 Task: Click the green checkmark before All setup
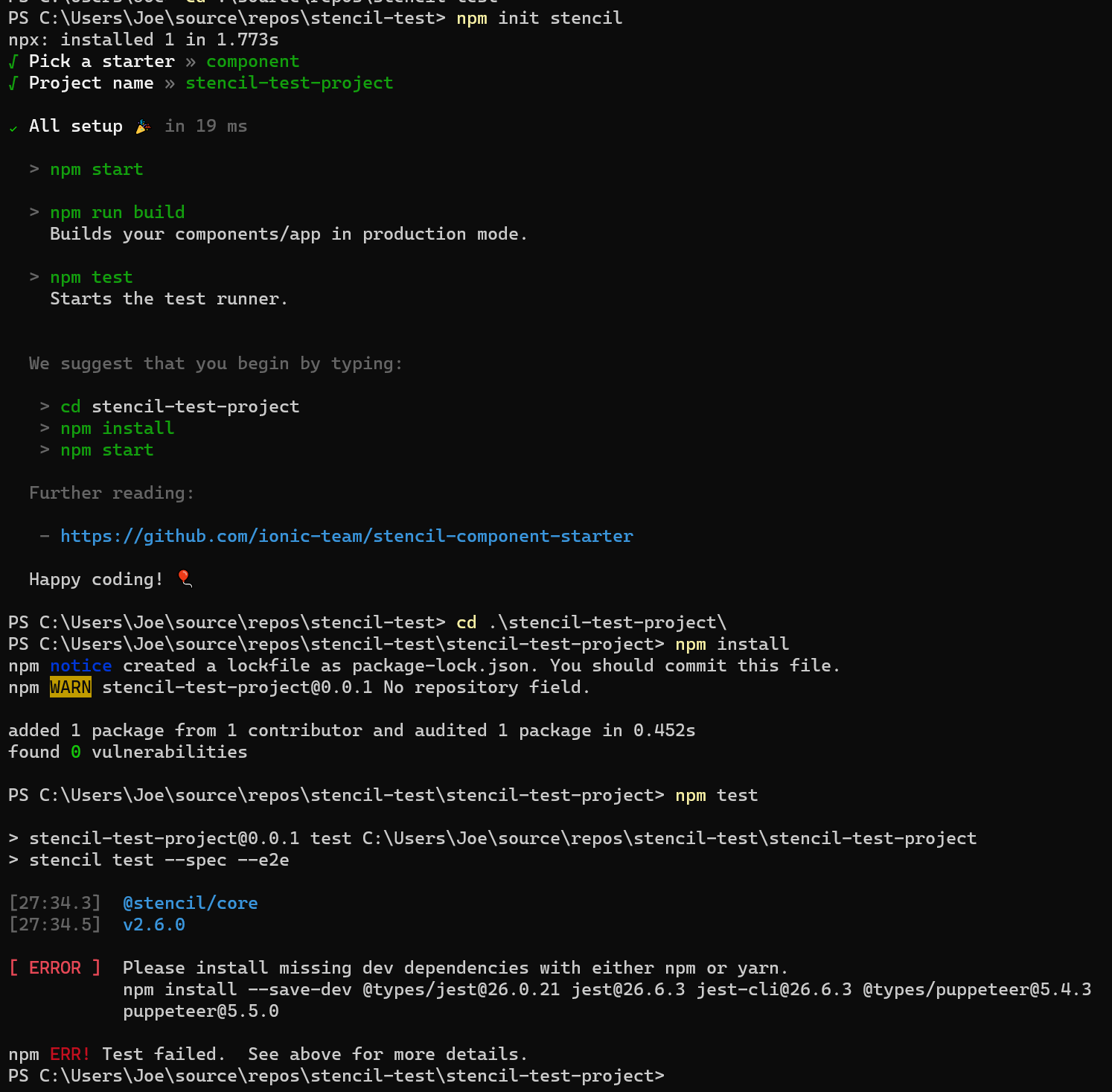(x=13, y=127)
